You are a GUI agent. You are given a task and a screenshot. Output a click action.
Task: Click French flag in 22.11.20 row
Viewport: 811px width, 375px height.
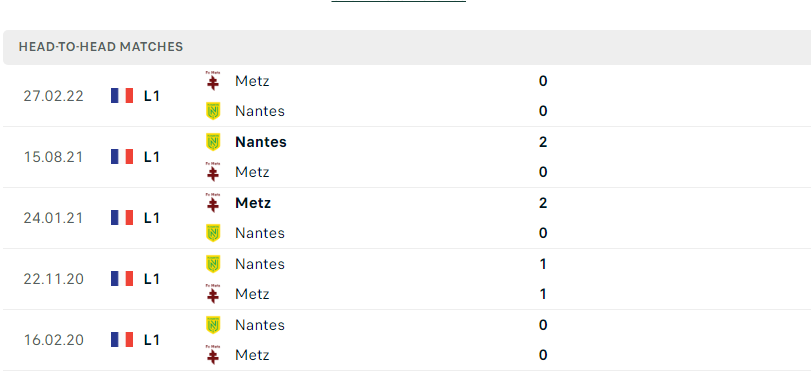[x=122, y=279]
